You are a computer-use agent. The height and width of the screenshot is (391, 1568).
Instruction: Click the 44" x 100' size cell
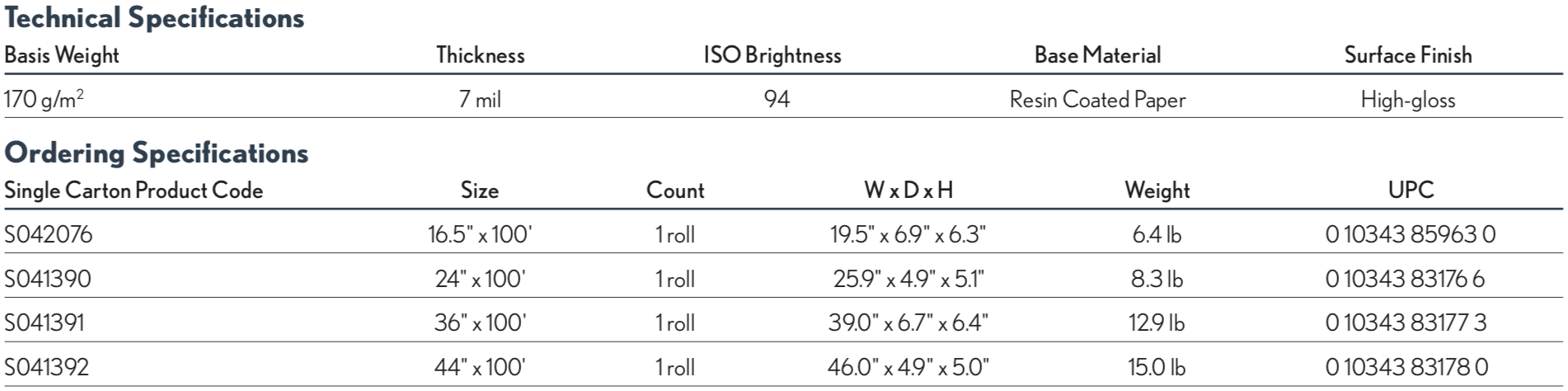coord(480,367)
